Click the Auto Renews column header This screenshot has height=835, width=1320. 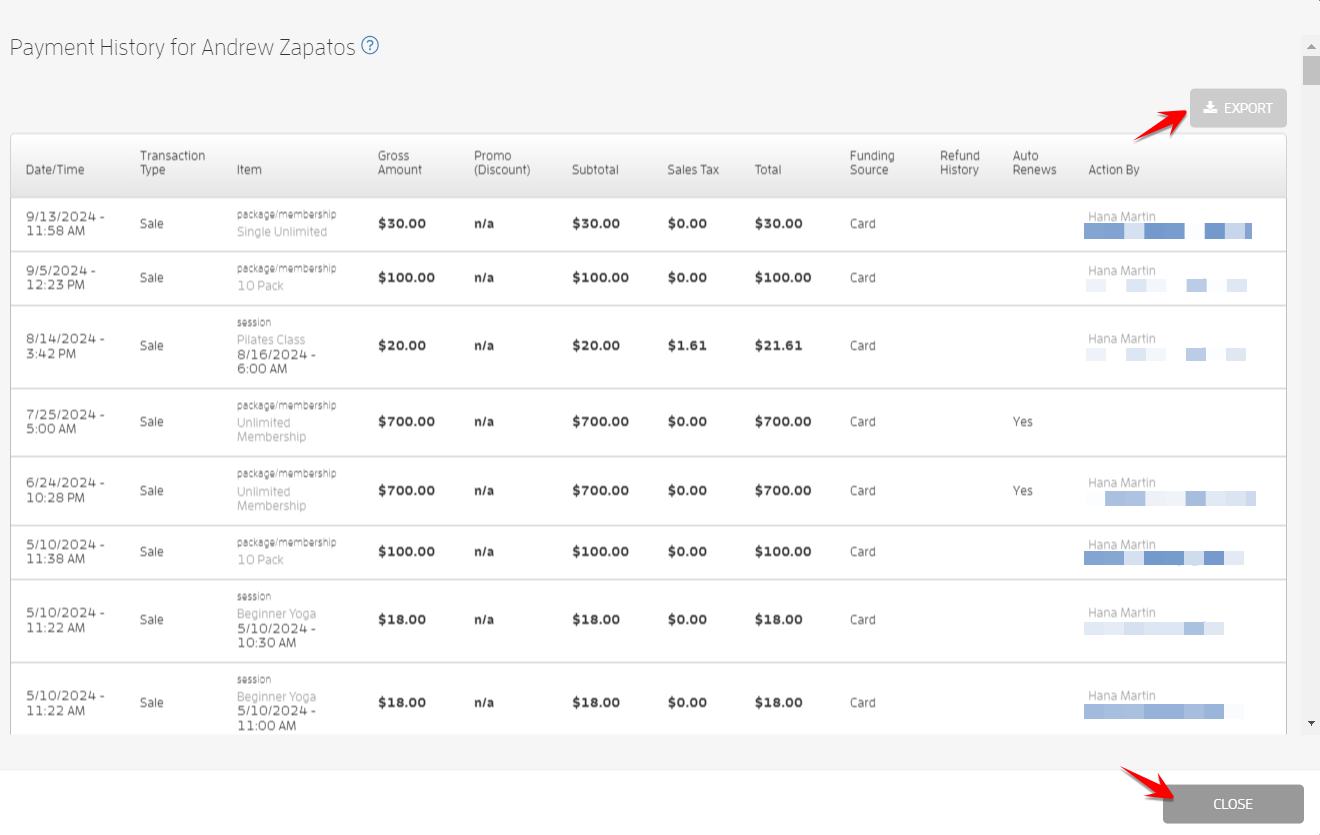(1034, 163)
